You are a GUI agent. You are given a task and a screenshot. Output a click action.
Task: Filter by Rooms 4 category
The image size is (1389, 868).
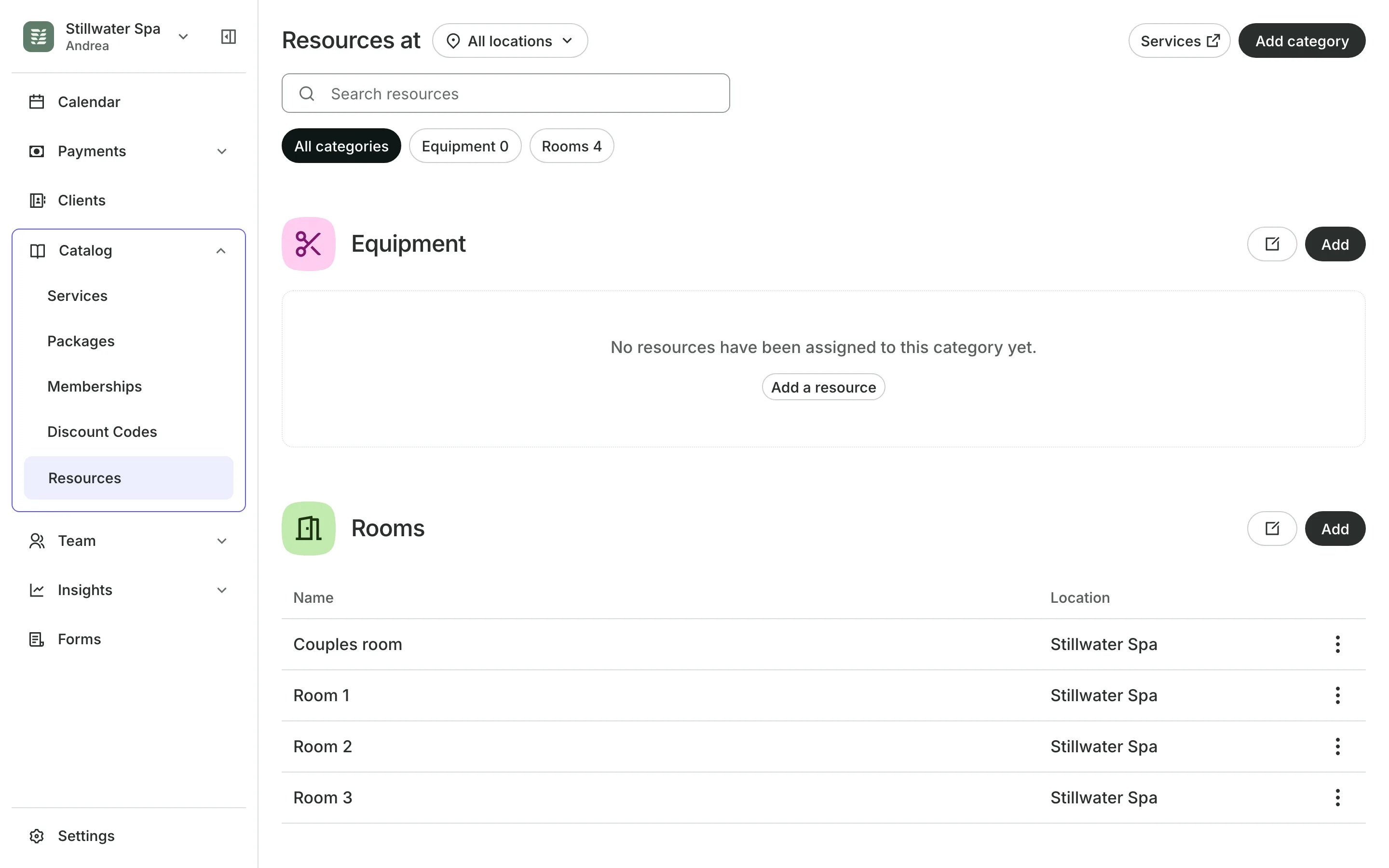pyautogui.click(x=572, y=146)
